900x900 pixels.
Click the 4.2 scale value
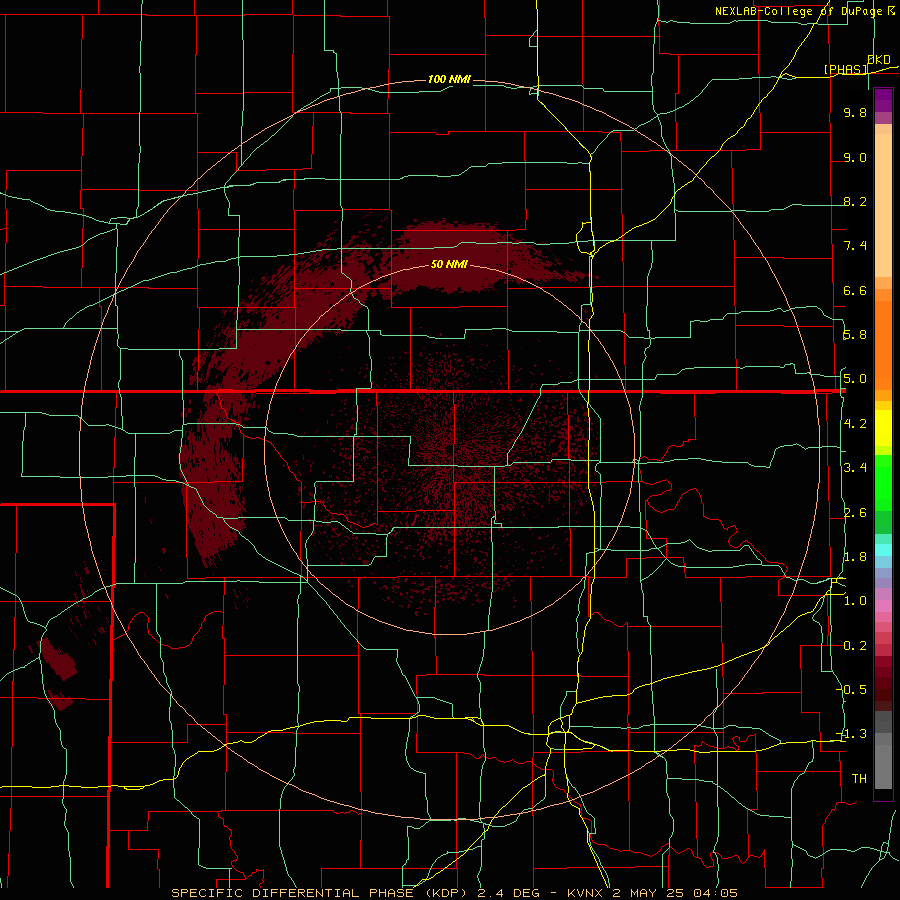pyautogui.click(x=855, y=424)
